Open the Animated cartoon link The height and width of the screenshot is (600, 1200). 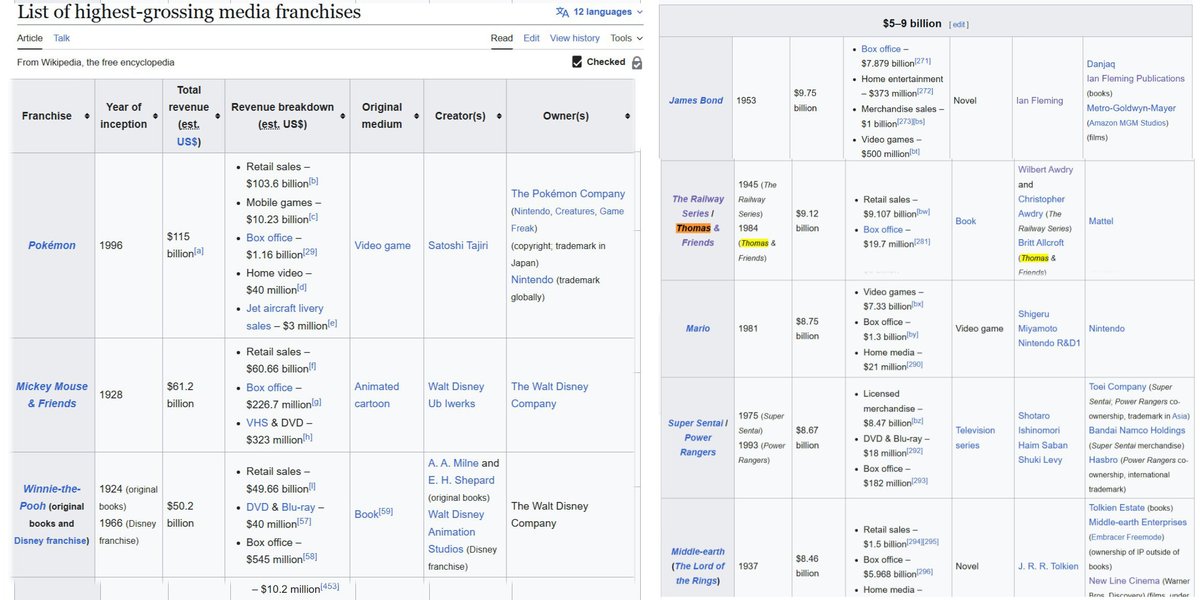pyautogui.click(x=377, y=395)
